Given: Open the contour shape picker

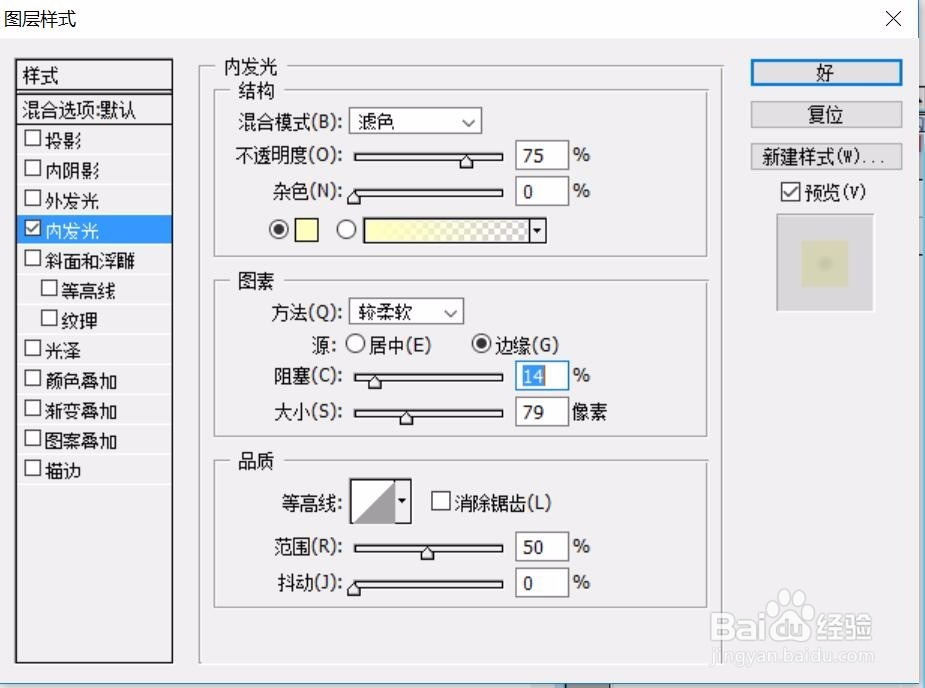Looking at the screenshot, I should coord(402,500).
